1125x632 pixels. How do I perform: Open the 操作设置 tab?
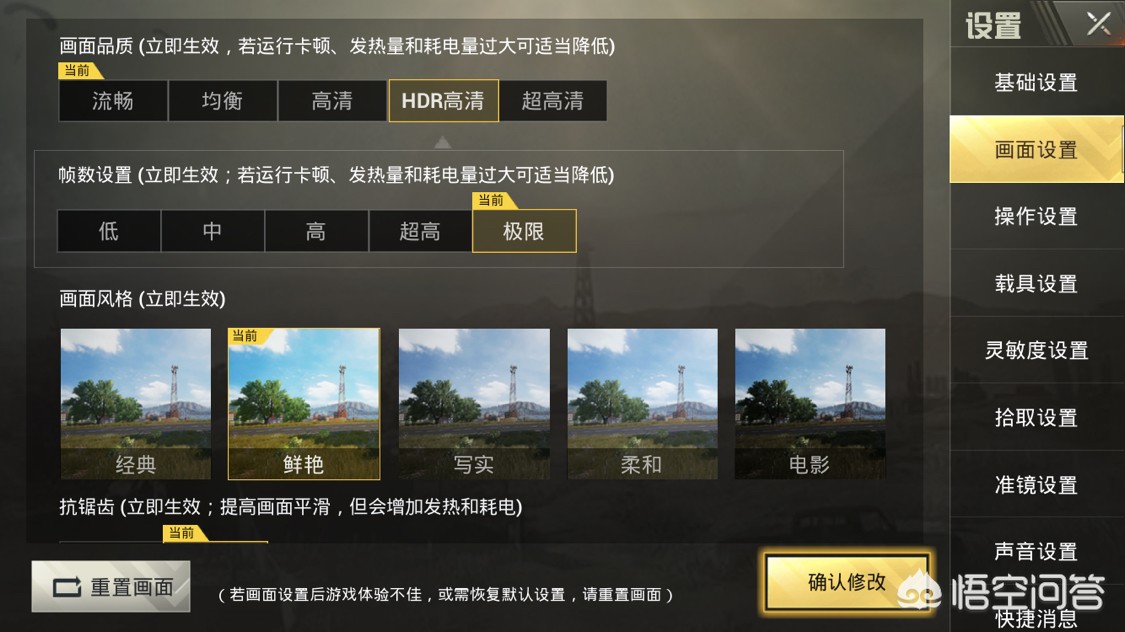coord(1037,216)
